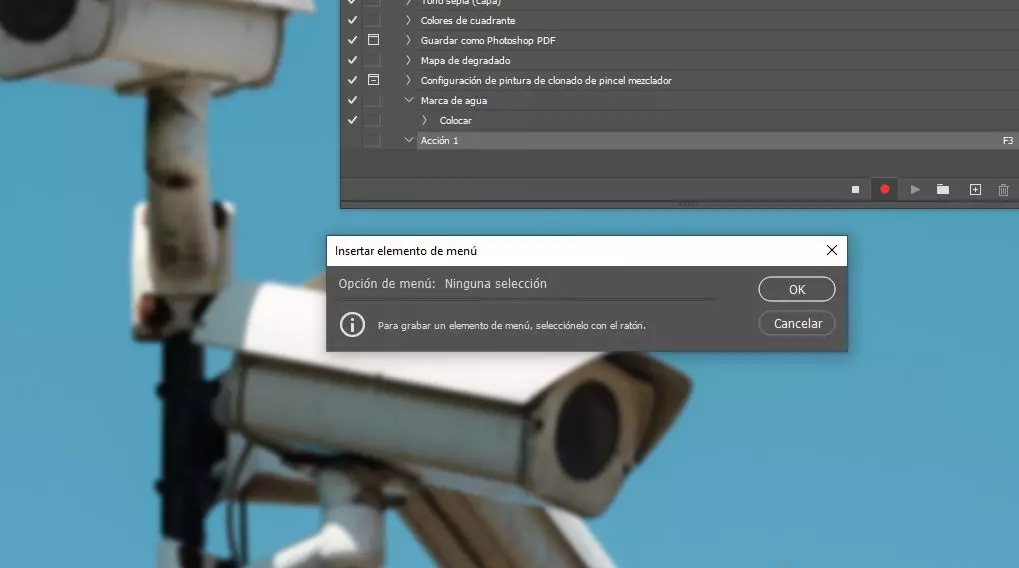
Task: Click the create new action icon
Action: coord(975,189)
